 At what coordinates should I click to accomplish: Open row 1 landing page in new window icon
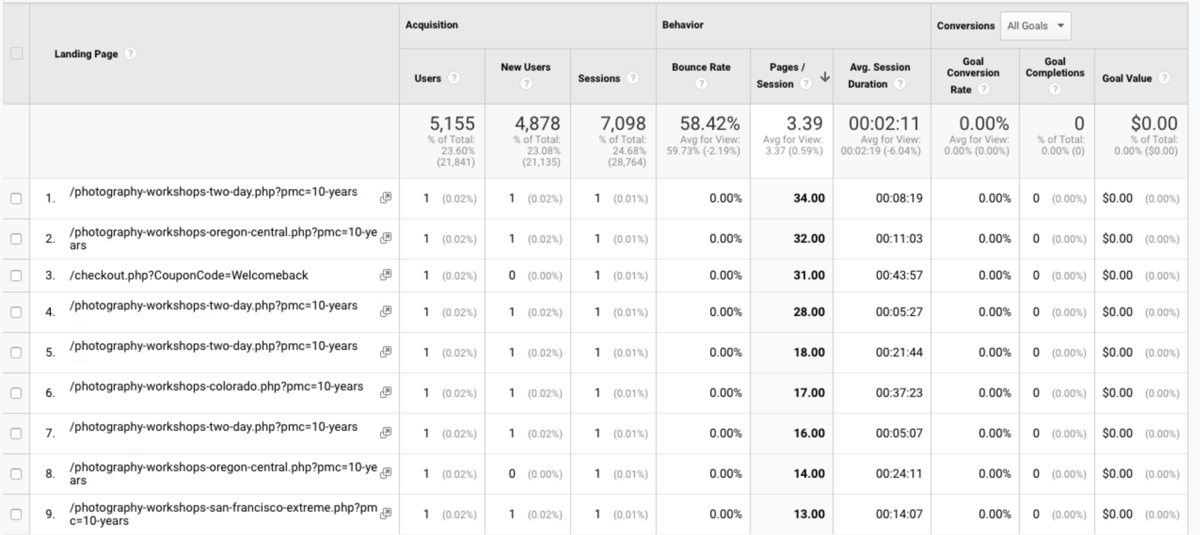(385, 198)
